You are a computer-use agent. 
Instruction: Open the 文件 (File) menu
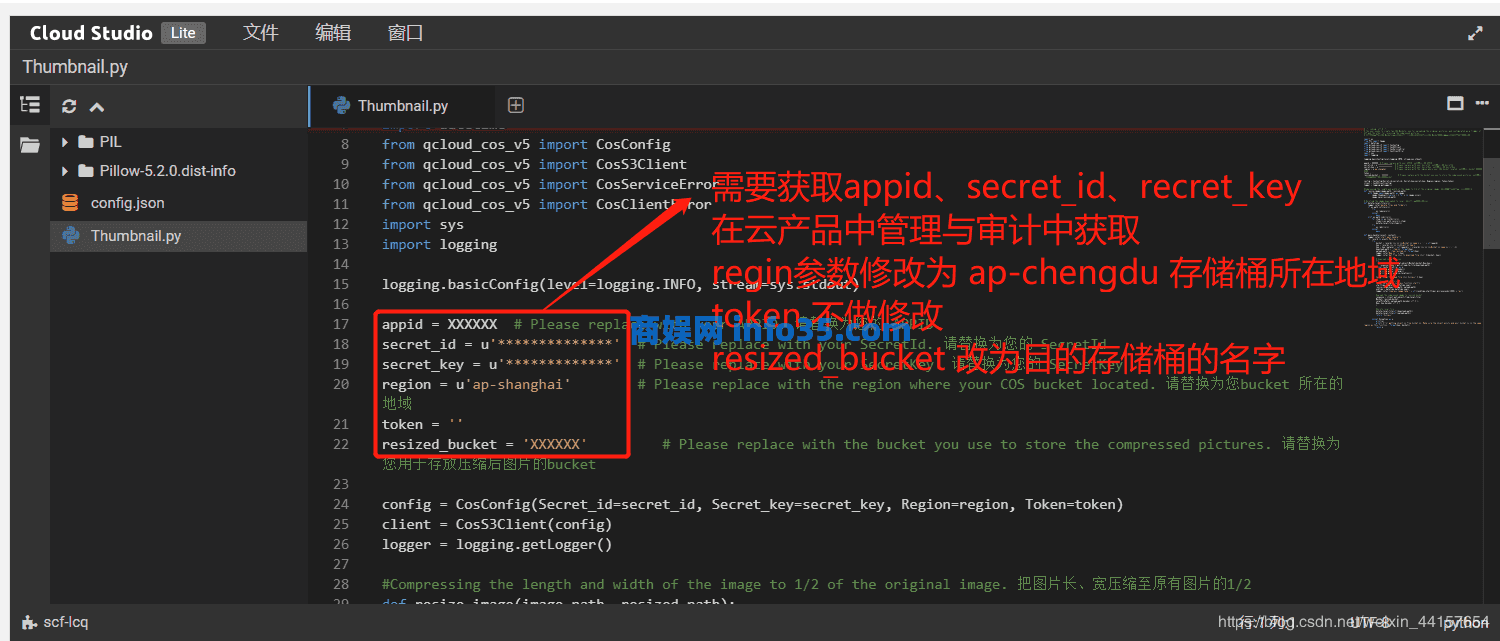(x=260, y=33)
